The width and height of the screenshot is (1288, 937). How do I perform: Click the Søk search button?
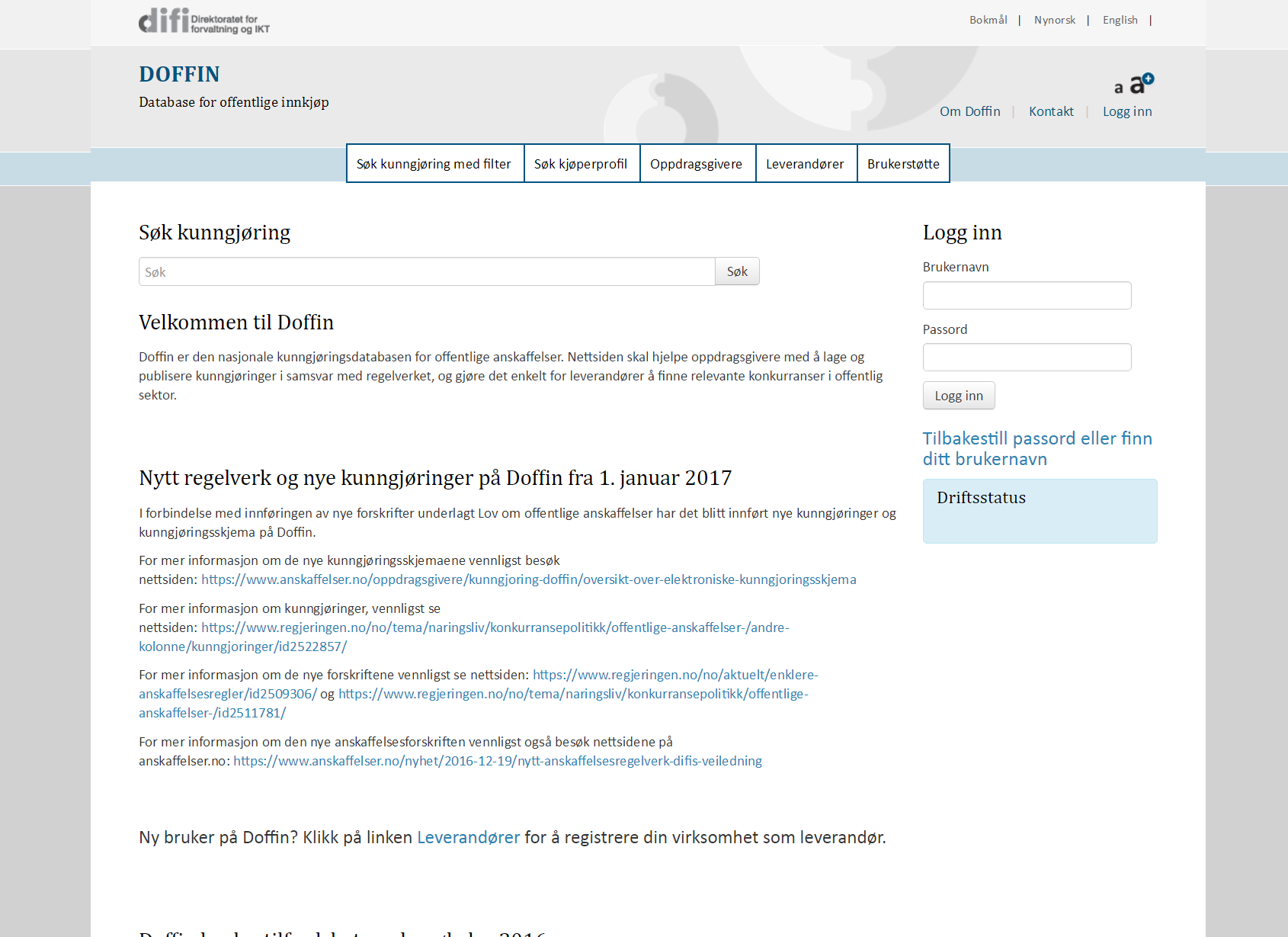point(737,271)
